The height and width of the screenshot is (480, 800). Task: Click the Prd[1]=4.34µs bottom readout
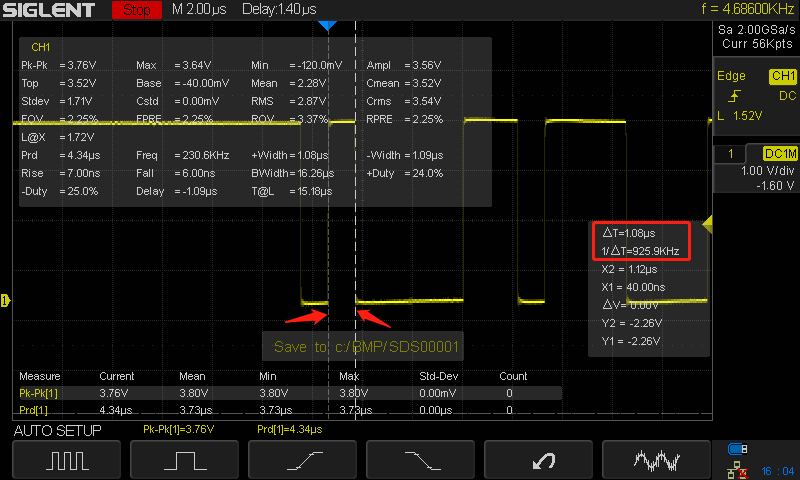289,430
